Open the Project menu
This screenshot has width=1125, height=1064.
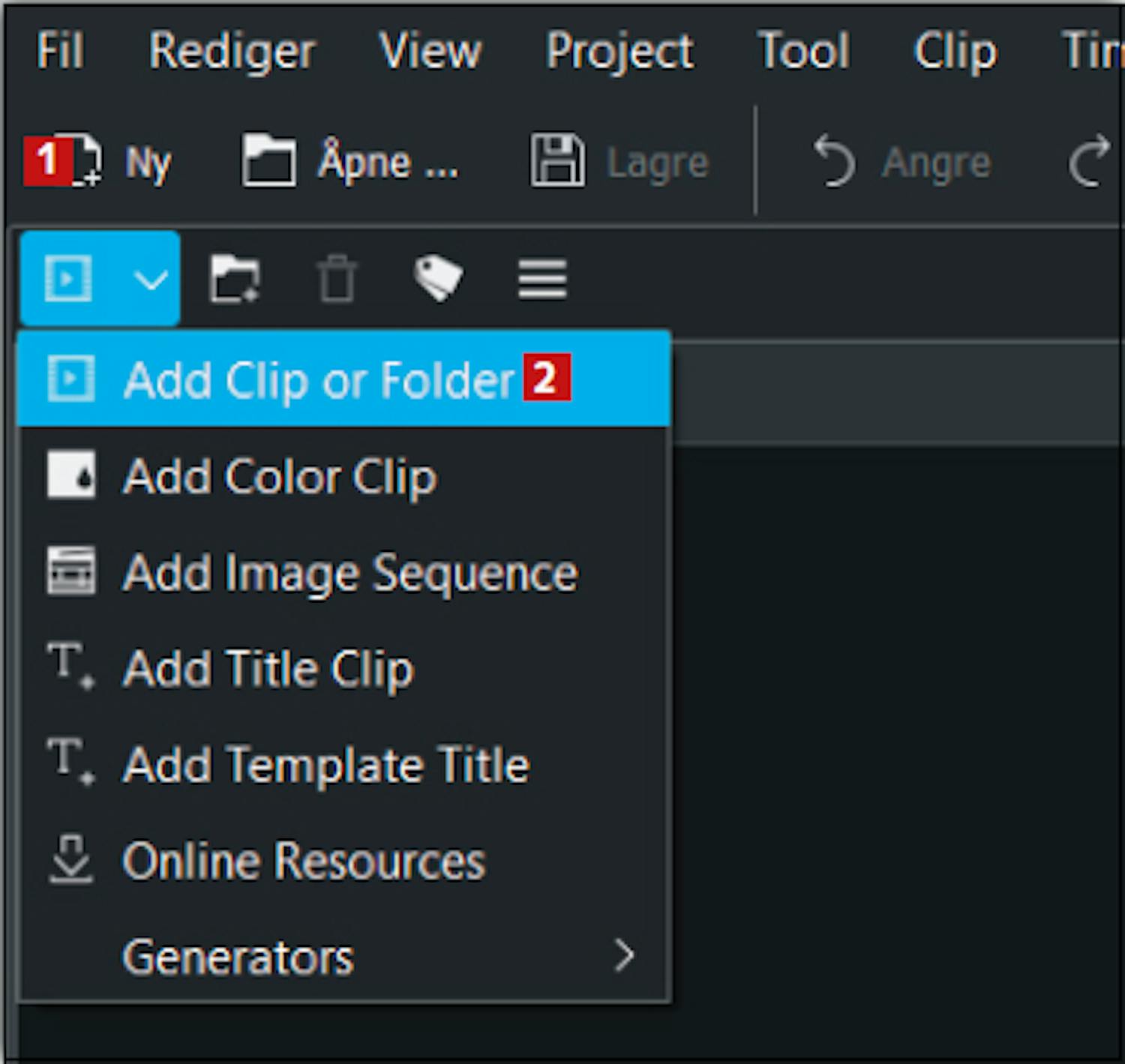(x=619, y=51)
